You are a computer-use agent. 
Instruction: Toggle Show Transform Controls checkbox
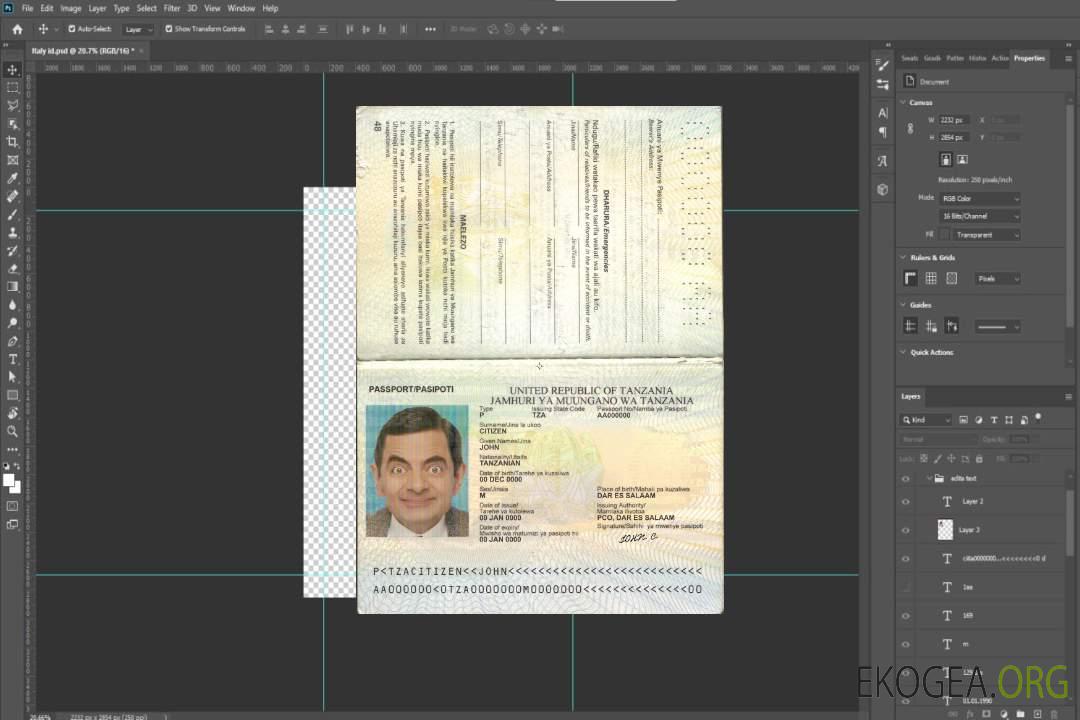[169, 29]
